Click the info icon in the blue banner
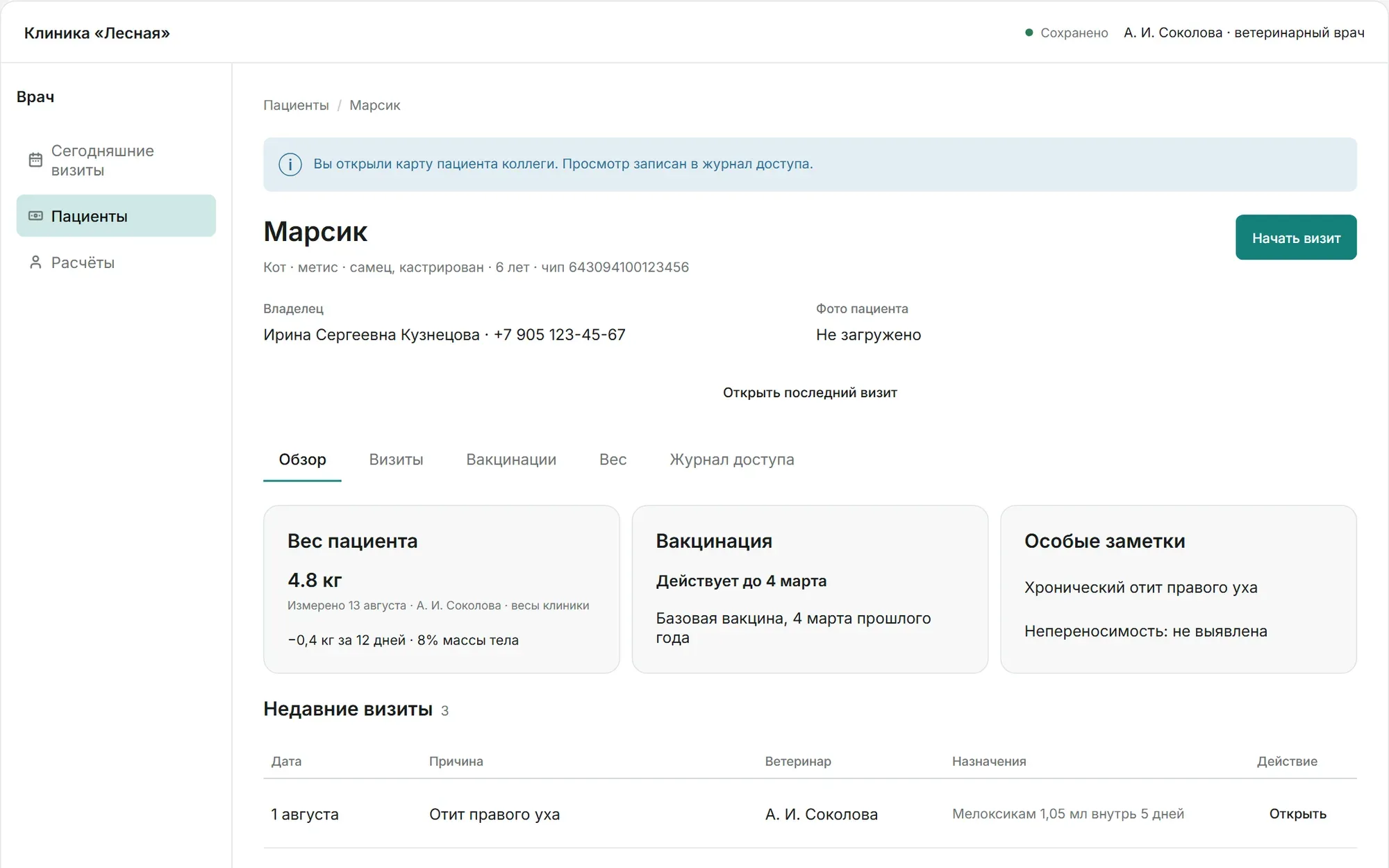The image size is (1389, 868). (x=290, y=165)
